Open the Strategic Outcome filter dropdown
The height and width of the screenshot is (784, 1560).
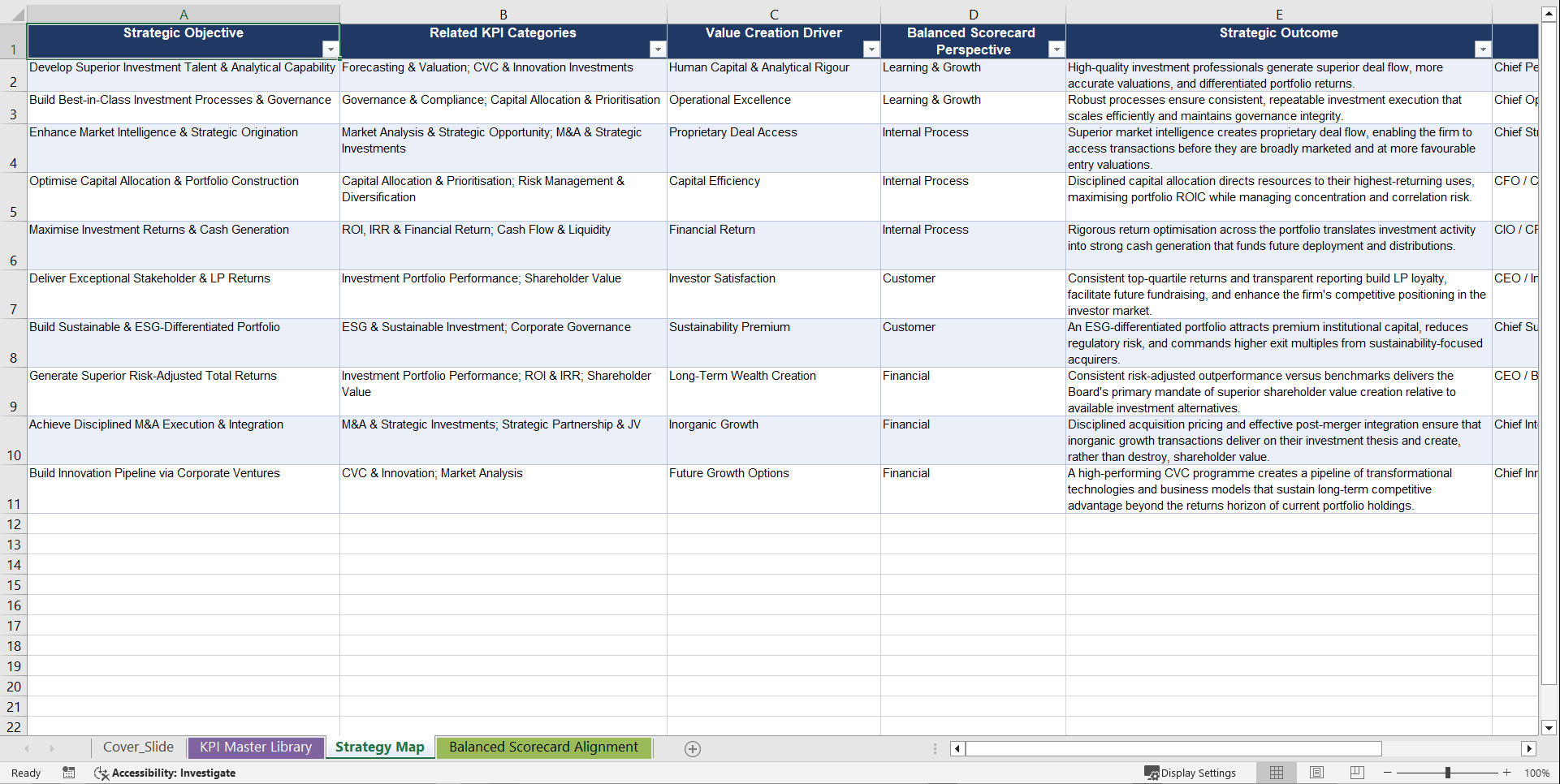(x=1483, y=50)
